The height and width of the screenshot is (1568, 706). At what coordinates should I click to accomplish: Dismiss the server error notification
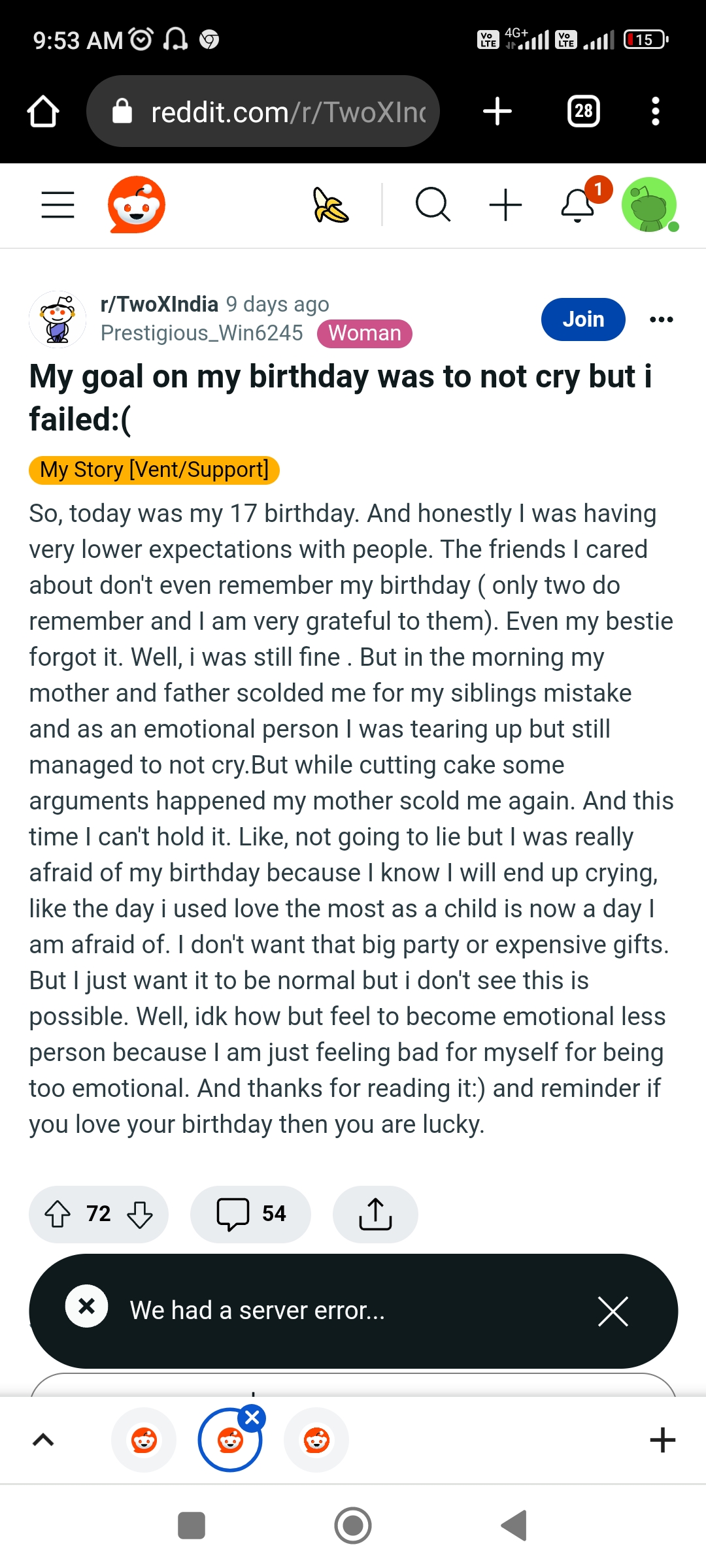tap(613, 1311)
